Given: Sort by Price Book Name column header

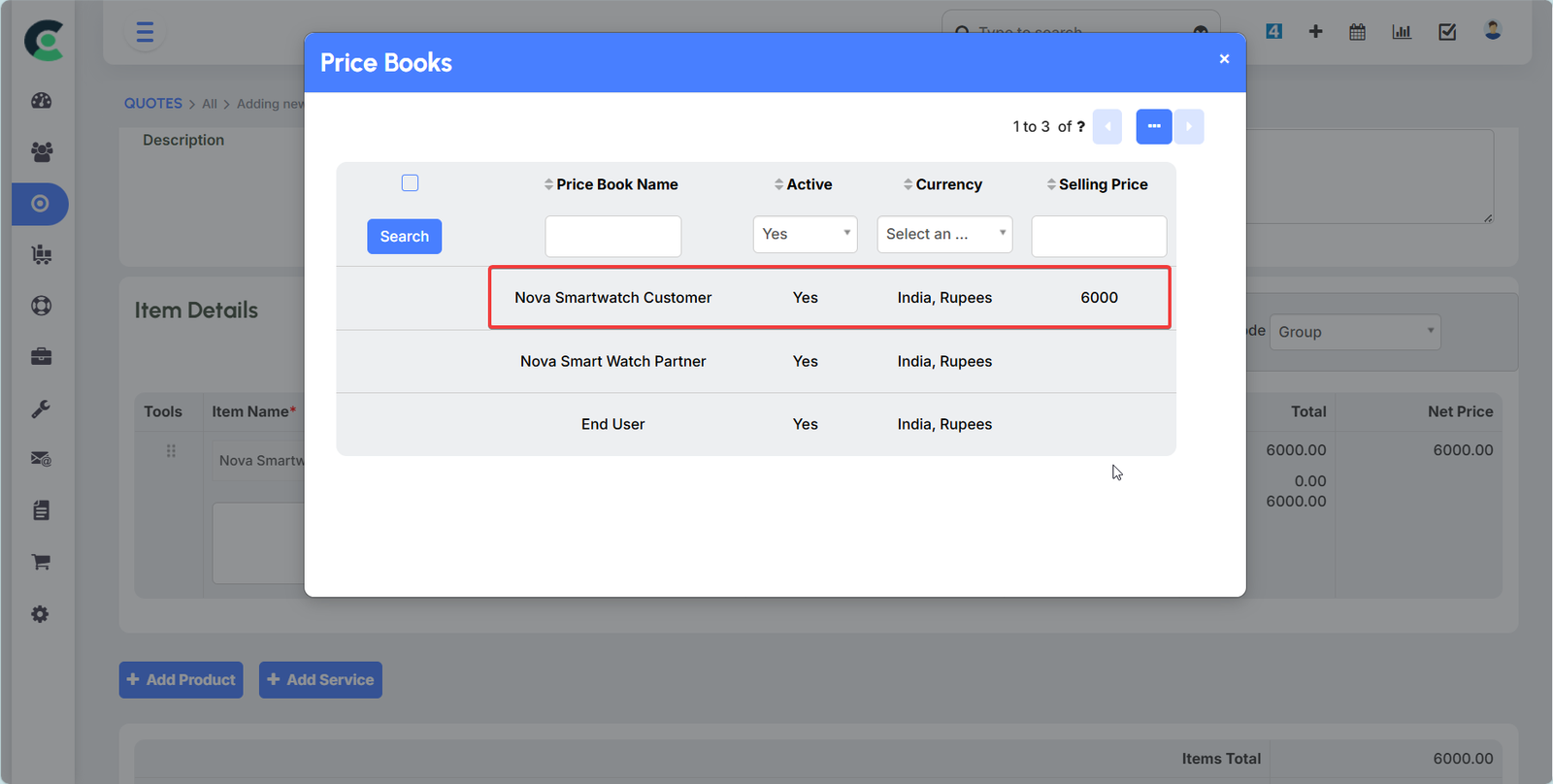Looking at the screenshot, I should [x=616, y=184].
